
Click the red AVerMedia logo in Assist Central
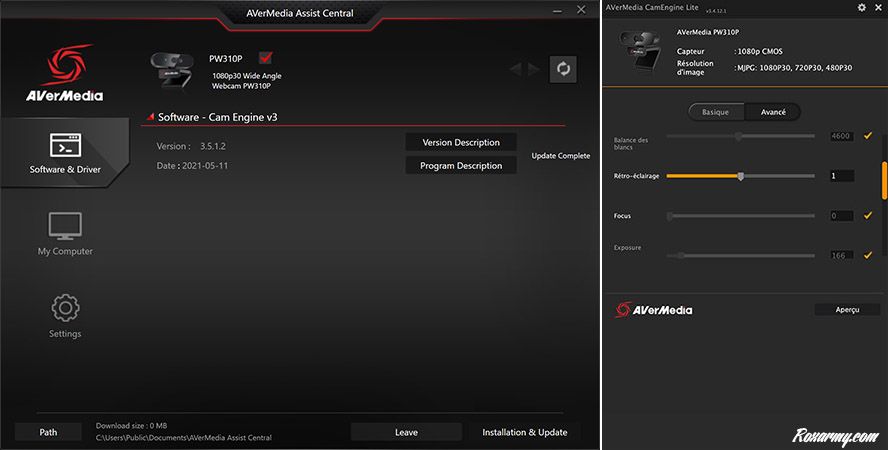[65, 72]
